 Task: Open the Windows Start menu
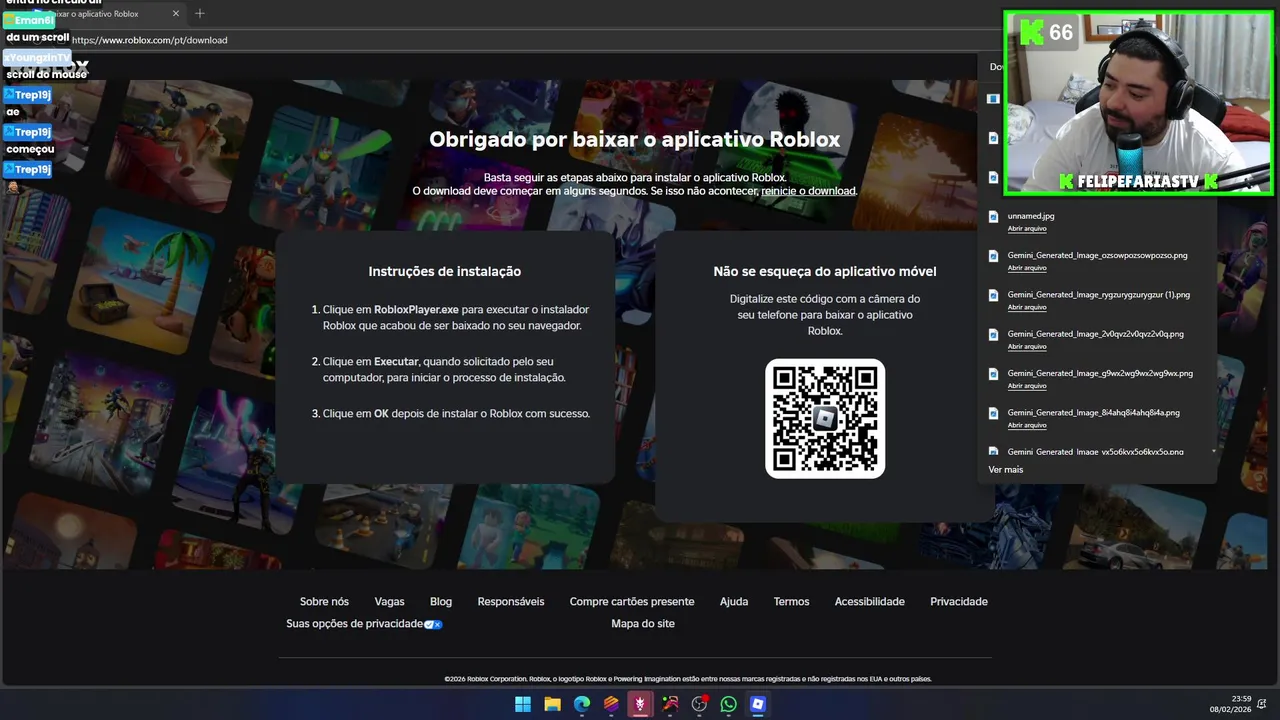(523, 704)
